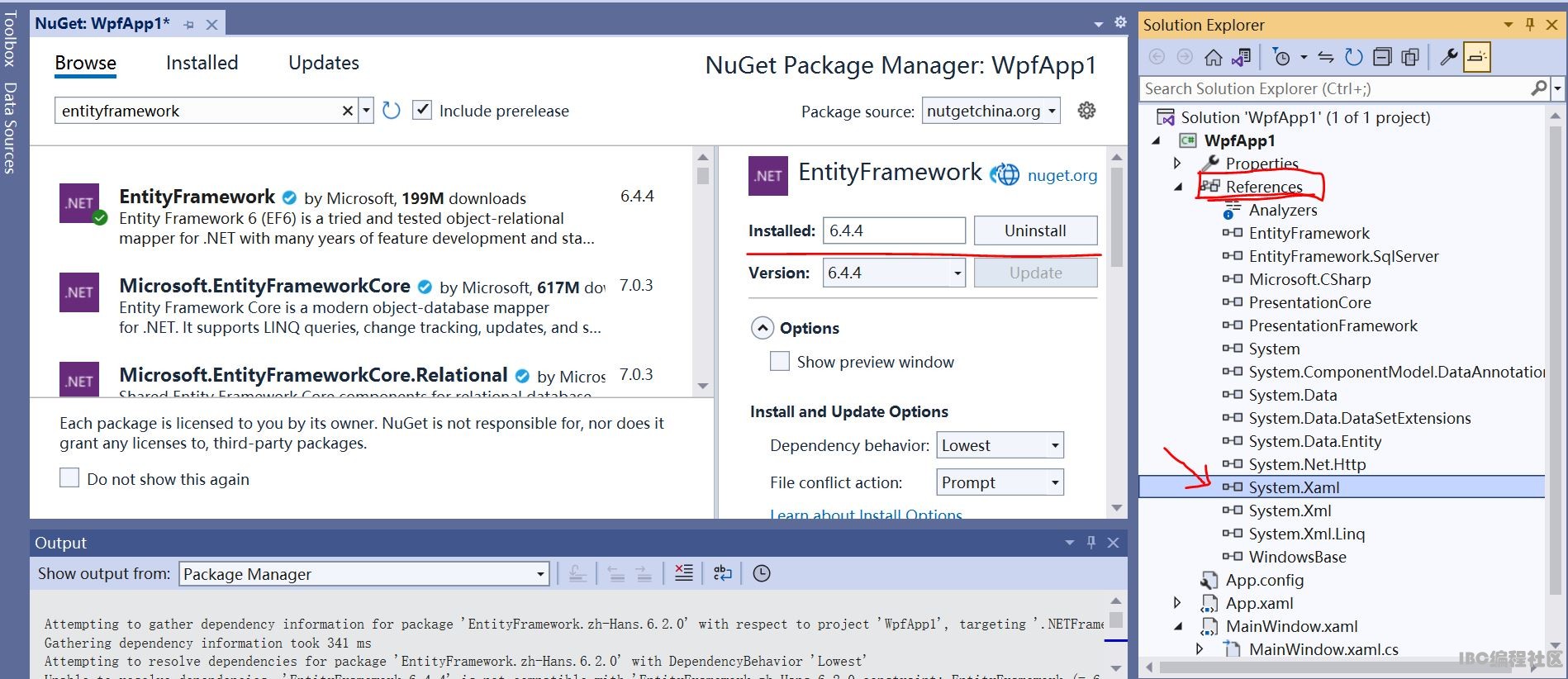Click the disabled Update button
The image size is (1568, 679).
coord(1035,273)
